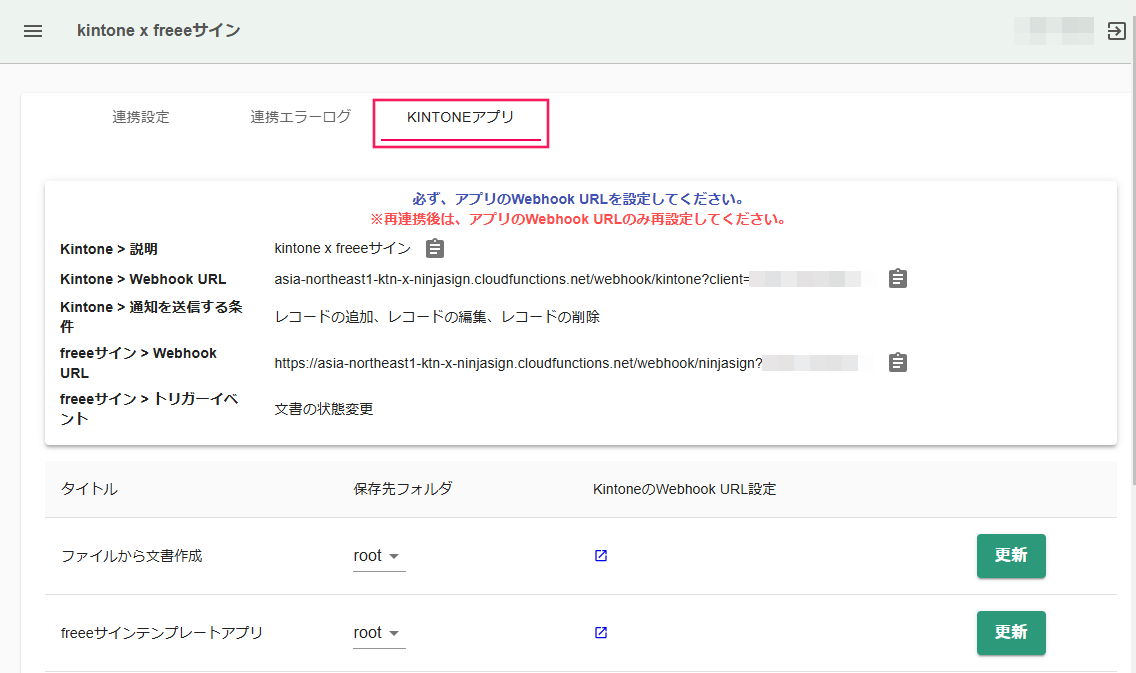Click the freeeサインテンプレートアプリ row title
Viewport: 1136px width, 673px height.
pyautogui.click(x=162, y=632)
